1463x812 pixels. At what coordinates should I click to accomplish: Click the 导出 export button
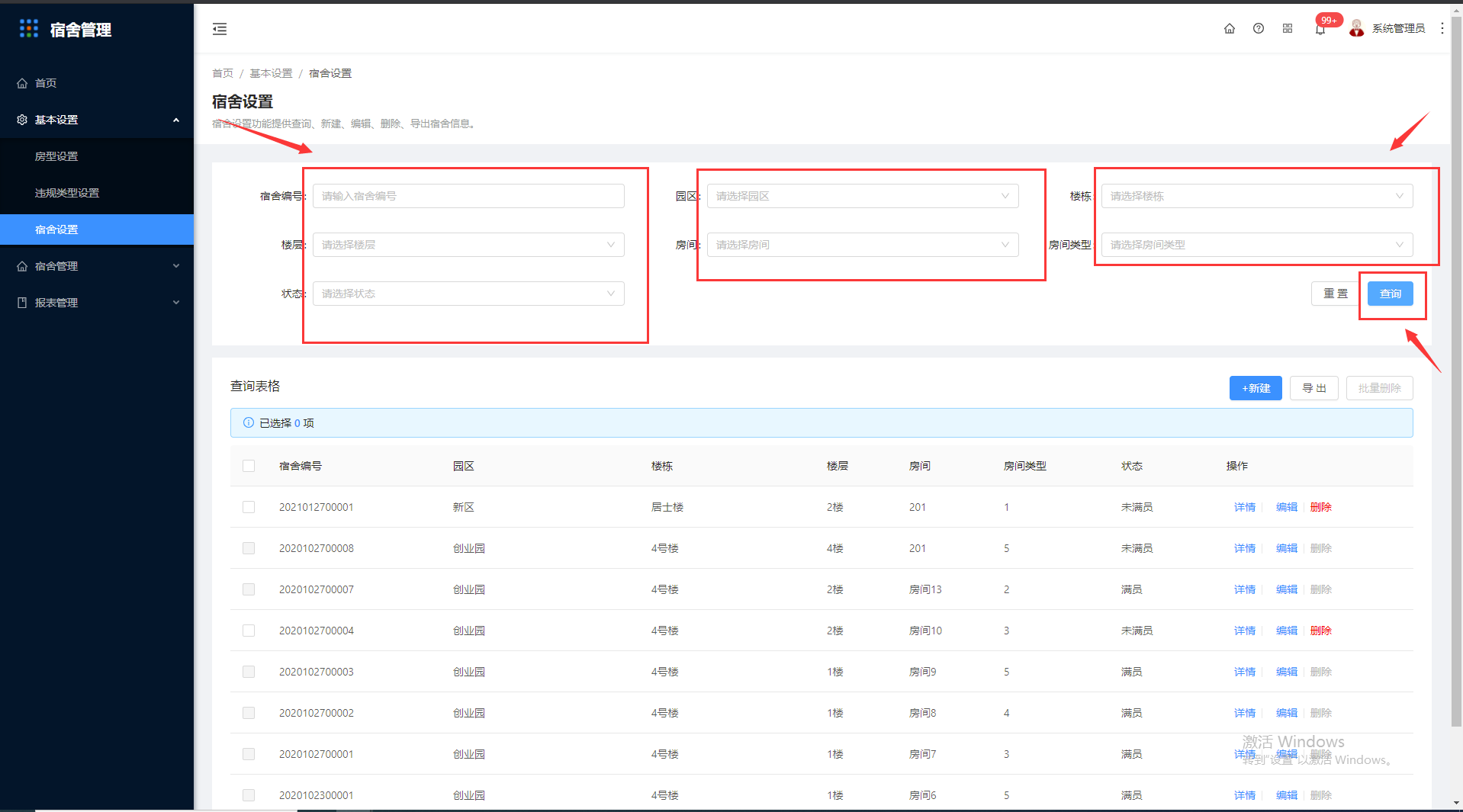[1314, 388]
